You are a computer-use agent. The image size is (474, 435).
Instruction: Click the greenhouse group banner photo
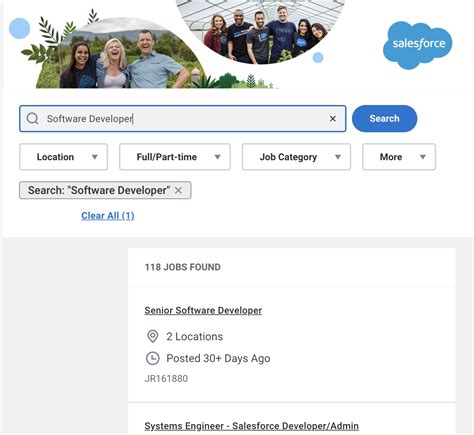260,32
